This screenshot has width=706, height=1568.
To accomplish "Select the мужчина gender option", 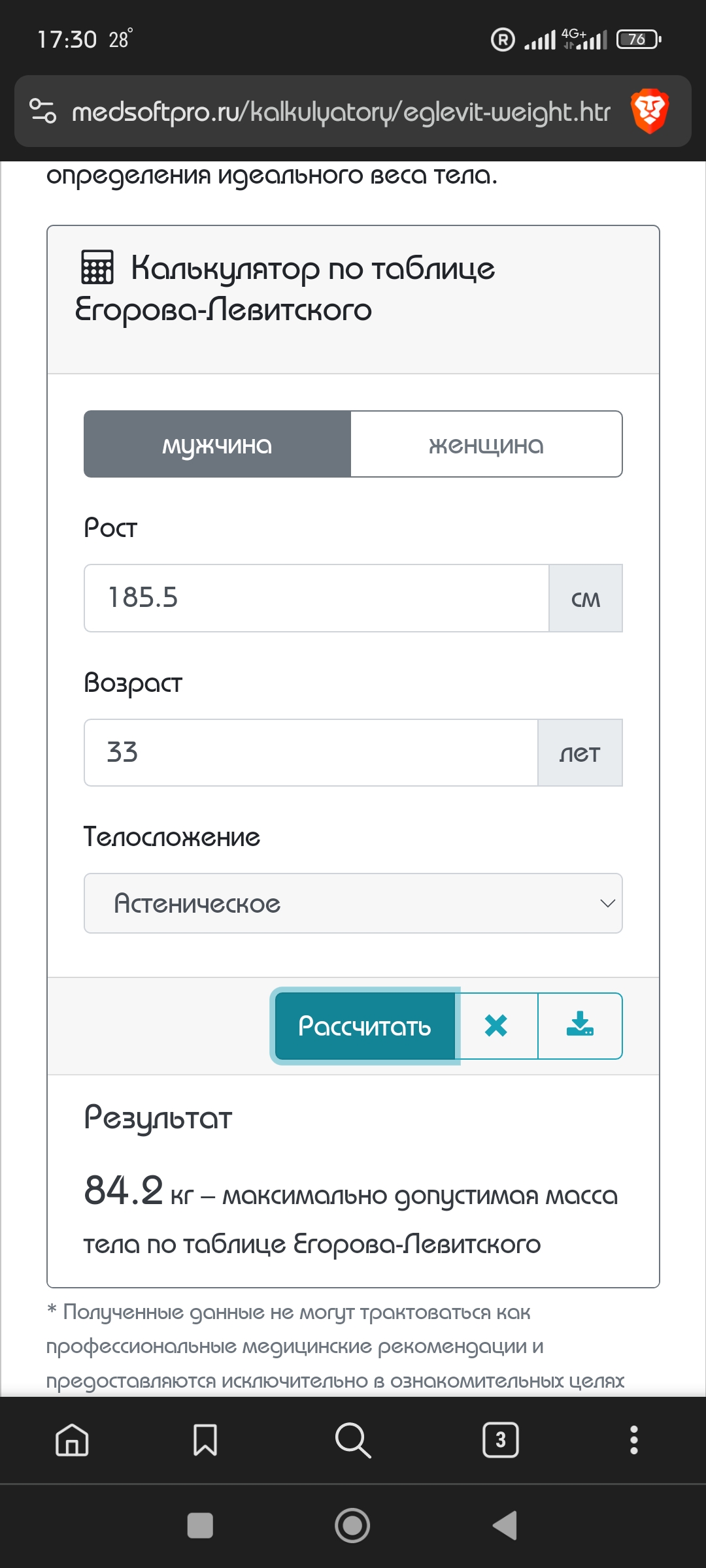I will [x=217, y=444].
